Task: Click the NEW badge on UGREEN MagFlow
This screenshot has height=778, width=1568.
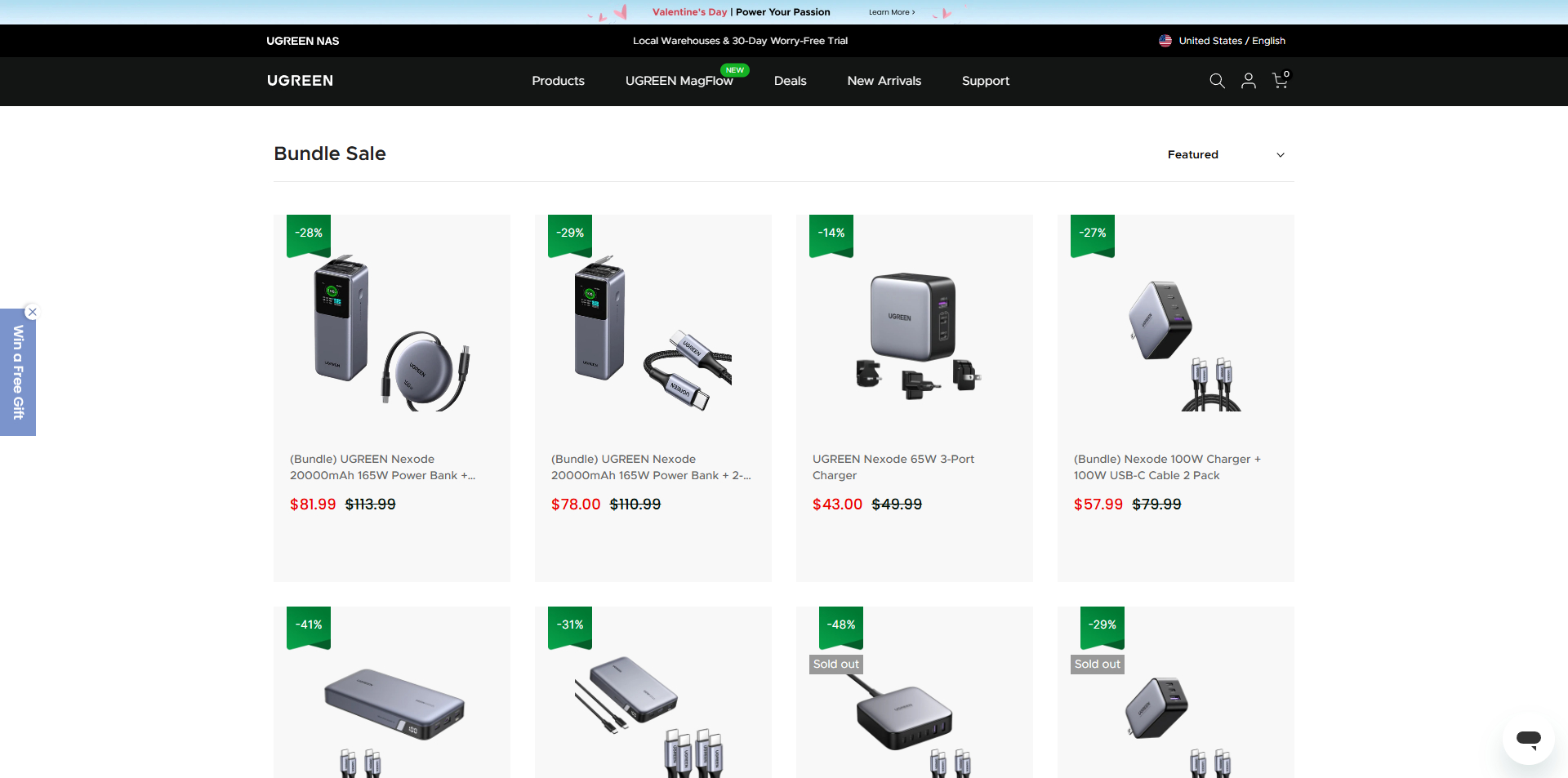Action: click(734, 69)
